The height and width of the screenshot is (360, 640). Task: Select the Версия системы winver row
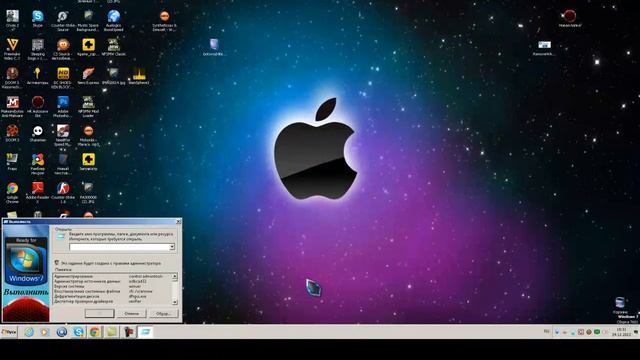[x=113, y=286]
